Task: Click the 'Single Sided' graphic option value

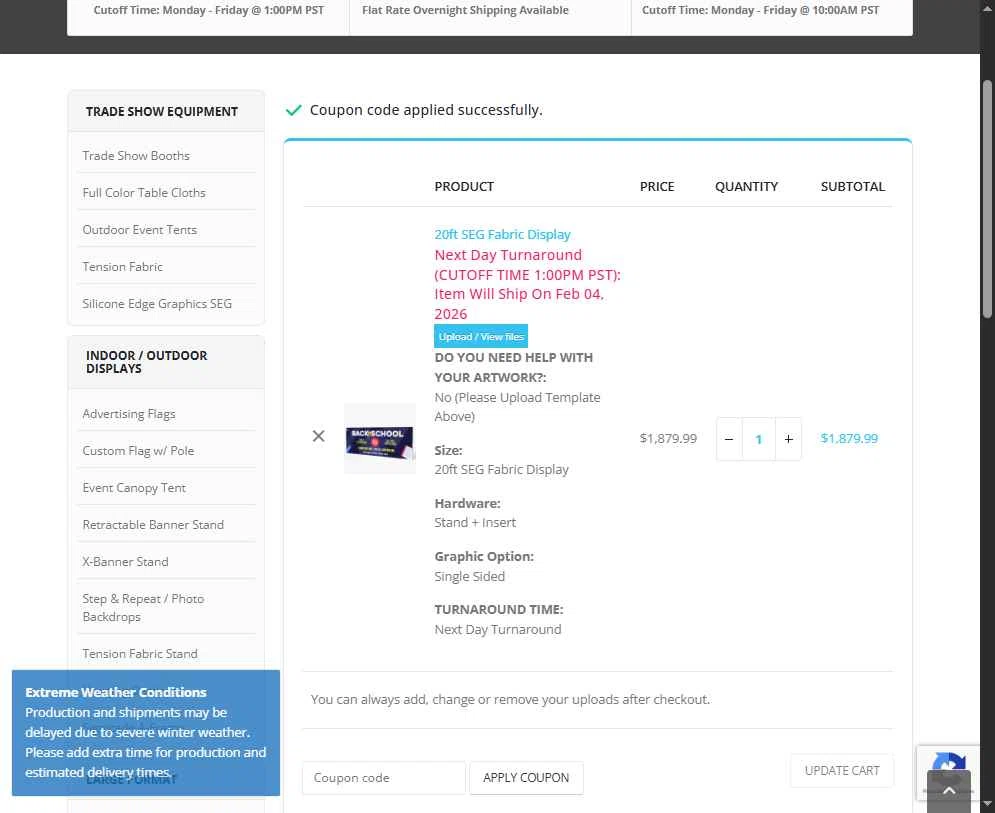Action: pos(470,576)
